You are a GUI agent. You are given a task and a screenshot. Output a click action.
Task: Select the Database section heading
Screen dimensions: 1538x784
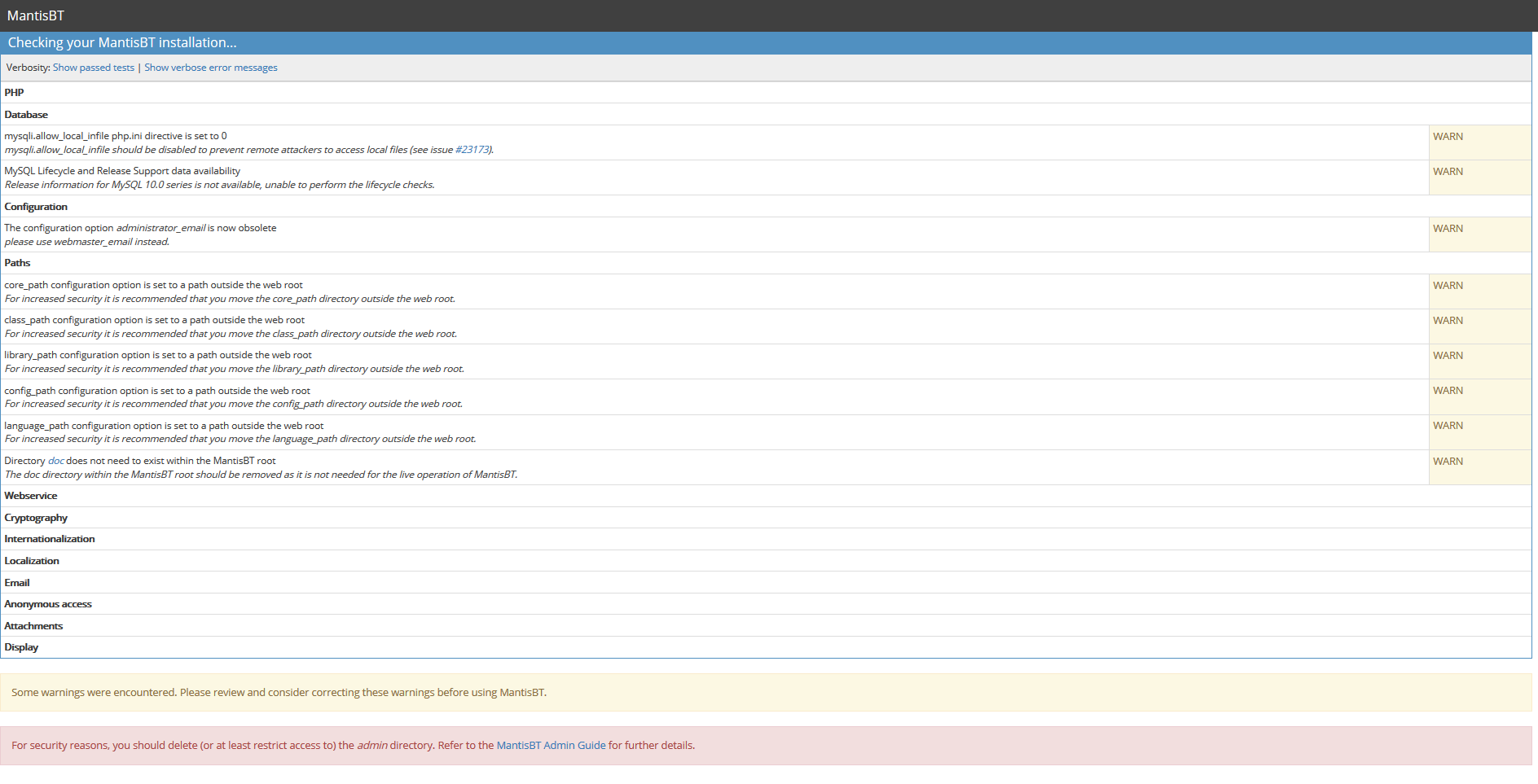26,115
